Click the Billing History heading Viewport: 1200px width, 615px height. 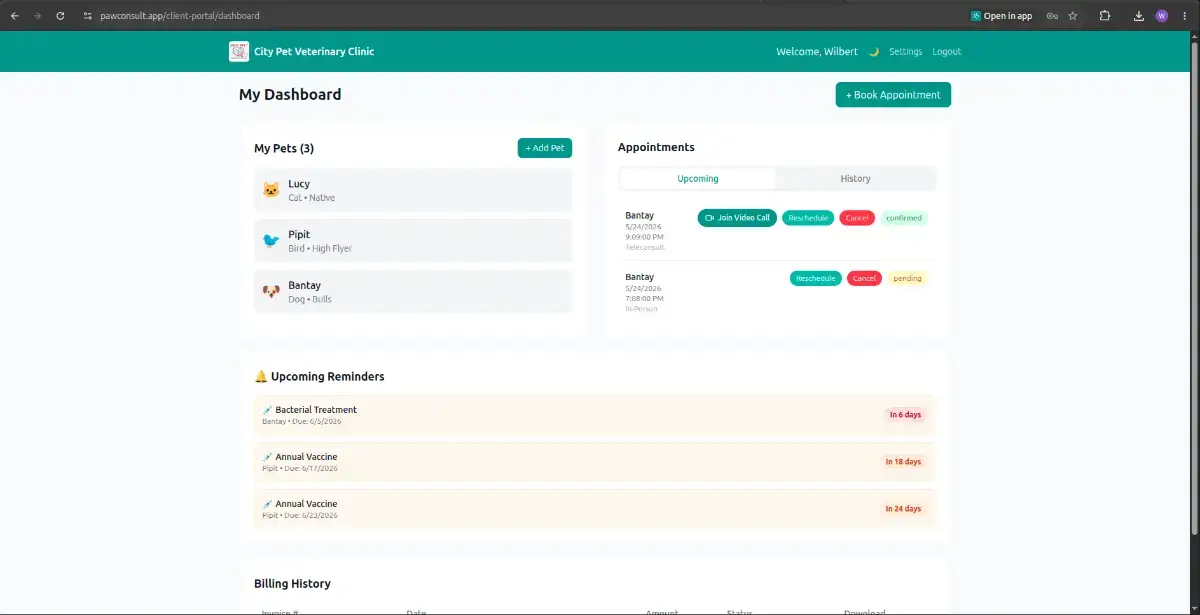click(x=292, y=584)
